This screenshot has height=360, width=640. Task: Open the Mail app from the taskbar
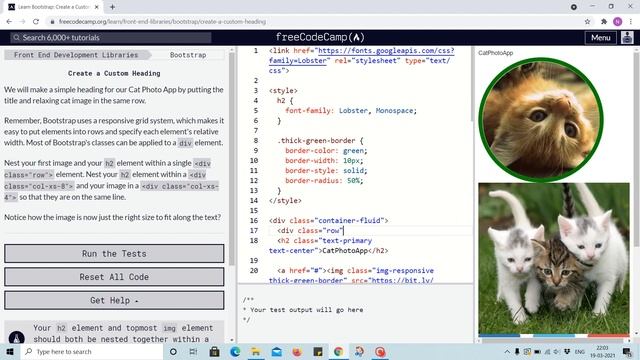(276, 351)
